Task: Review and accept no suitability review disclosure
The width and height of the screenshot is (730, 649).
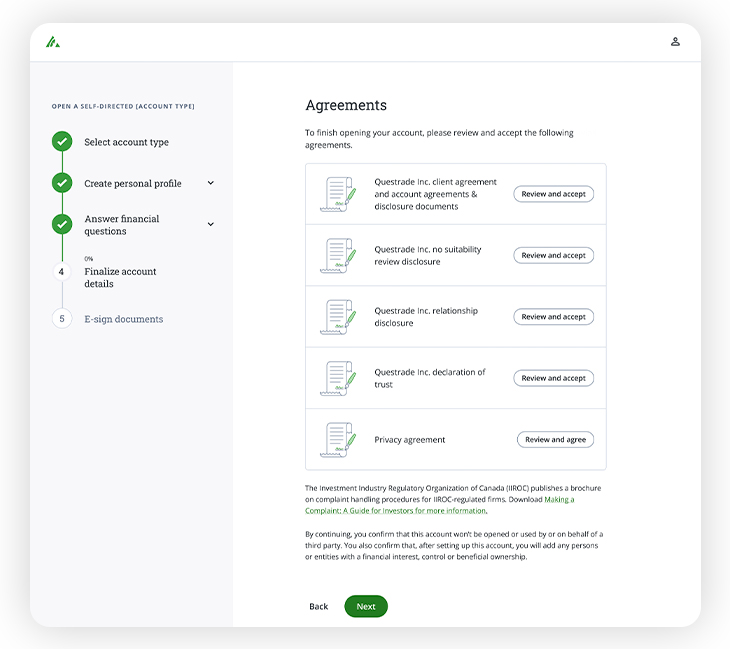Action: point(553,256)
